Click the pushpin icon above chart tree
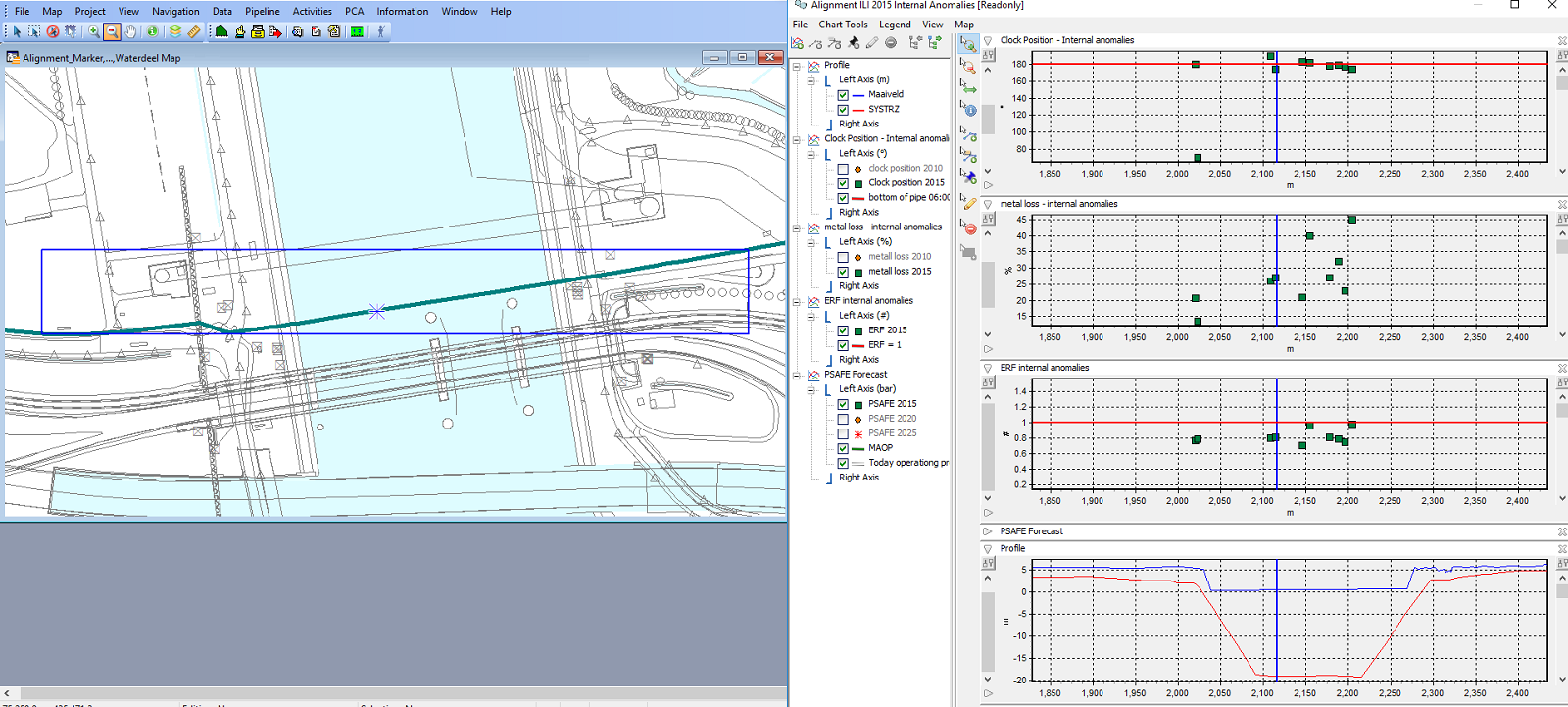Image resolution: width=1568 pixels, height=707 pixels. click(x=854, y=43)
